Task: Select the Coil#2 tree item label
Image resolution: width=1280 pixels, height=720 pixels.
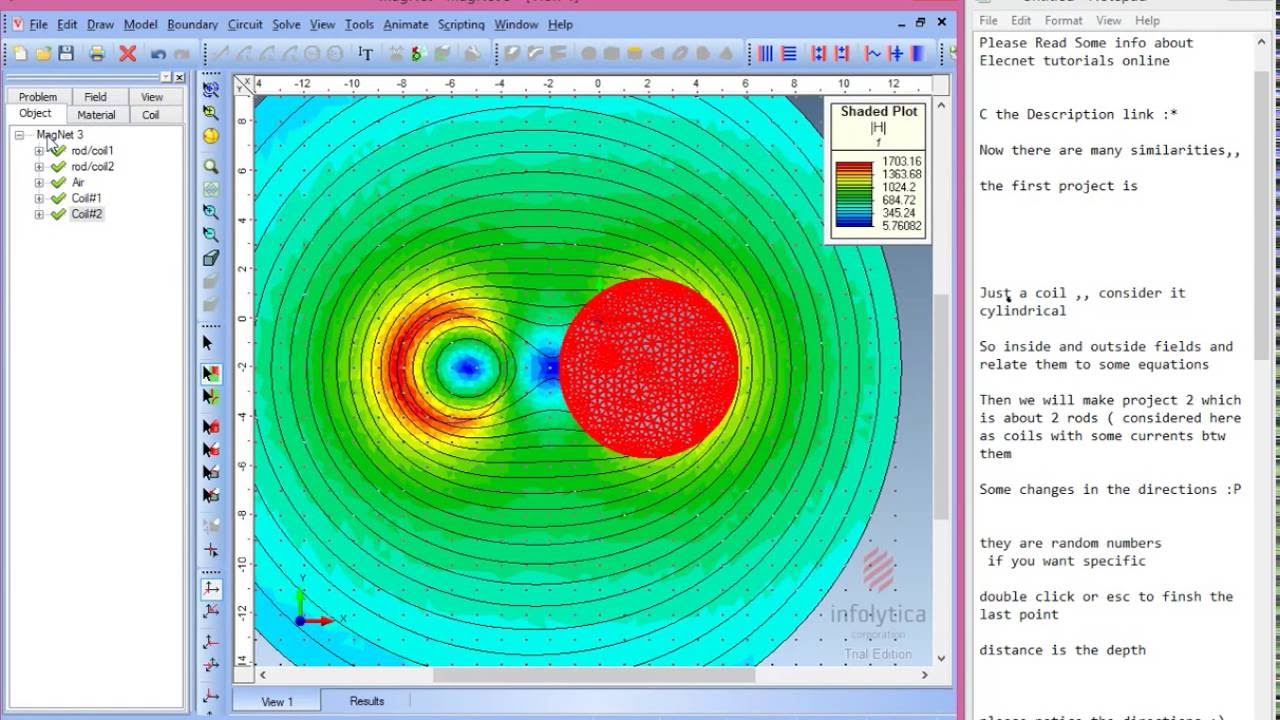Action: [86, 214]
